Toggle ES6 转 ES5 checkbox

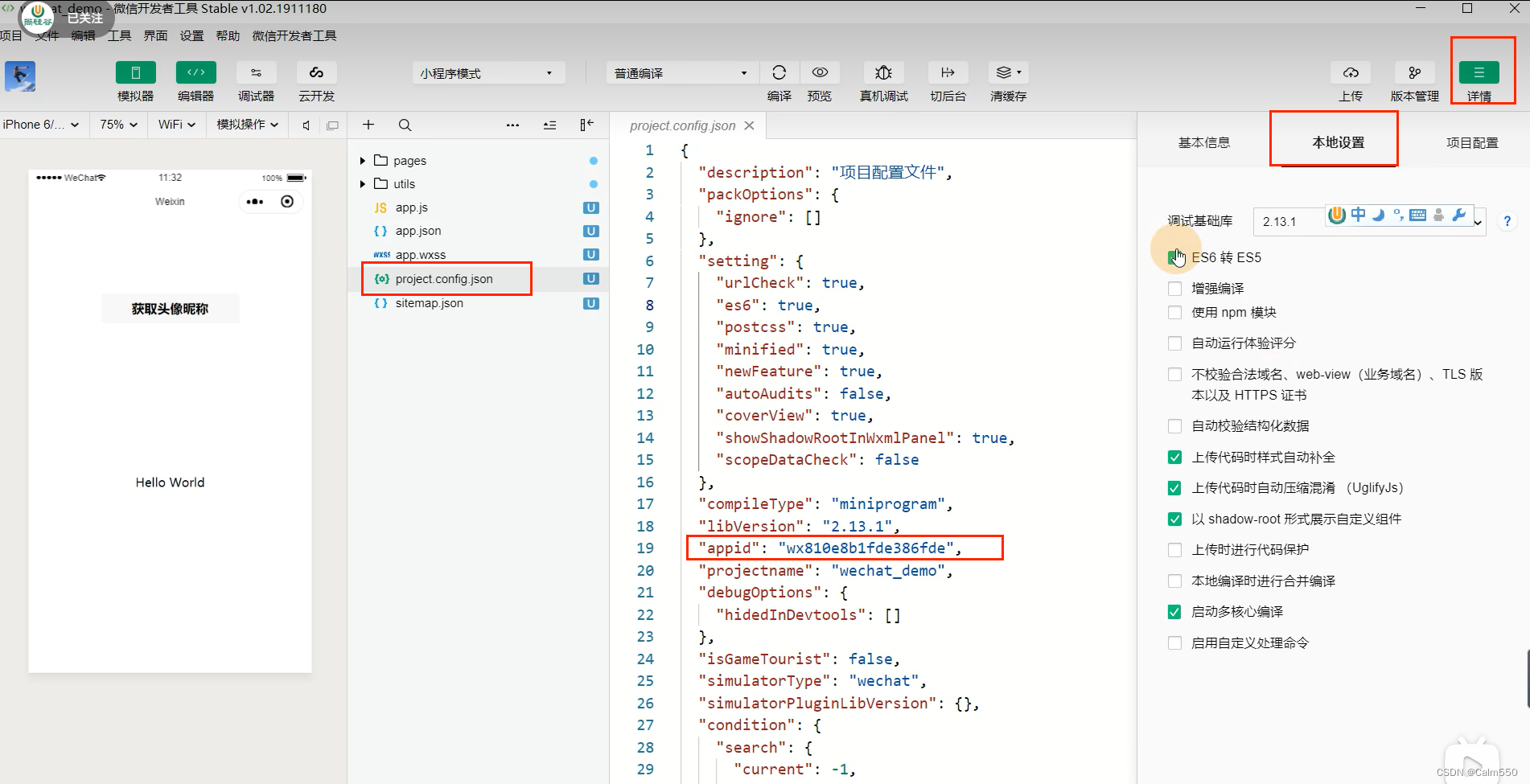[1174, 257]
